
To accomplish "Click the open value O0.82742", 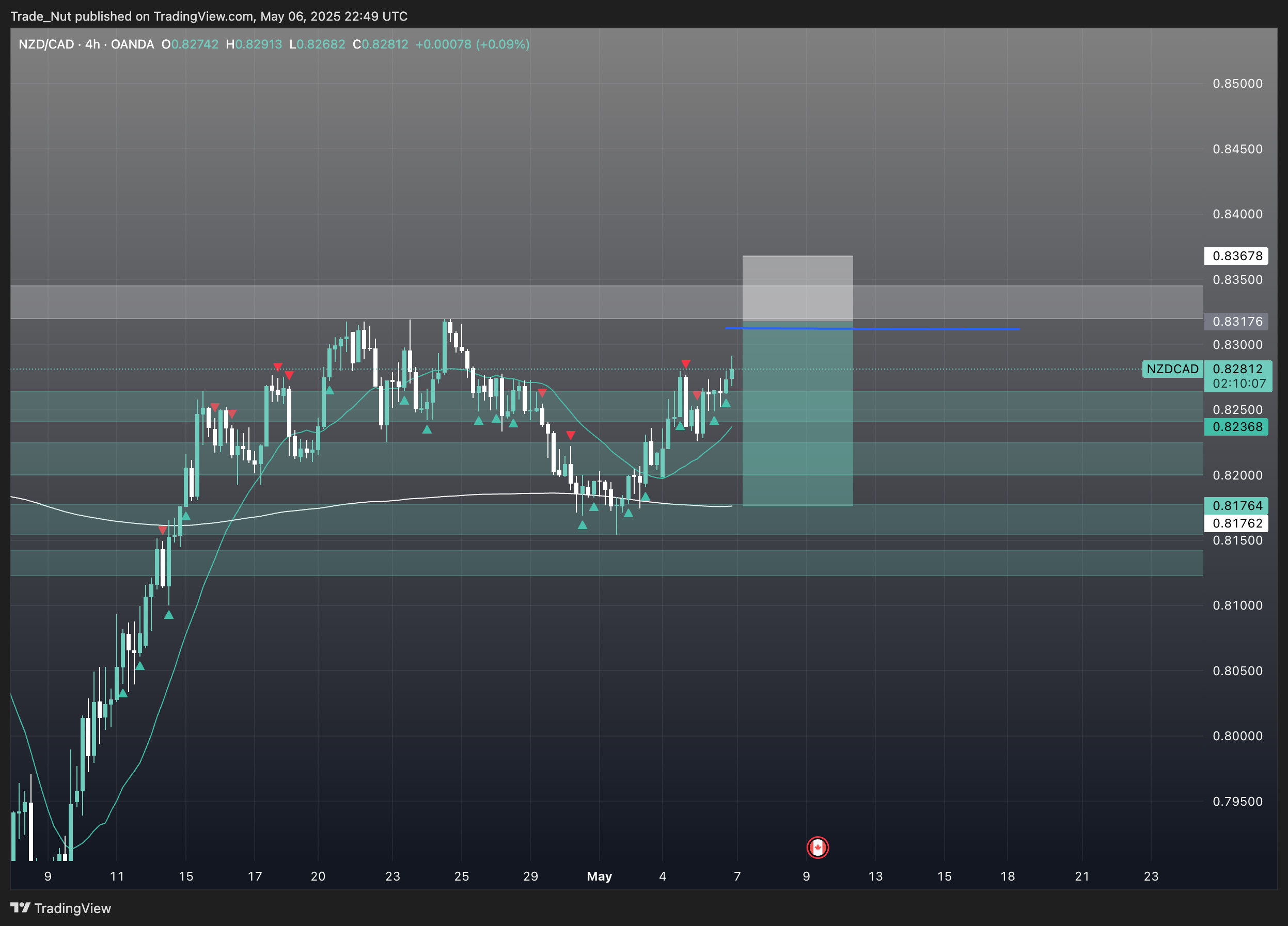I will [x=190, y=44].
